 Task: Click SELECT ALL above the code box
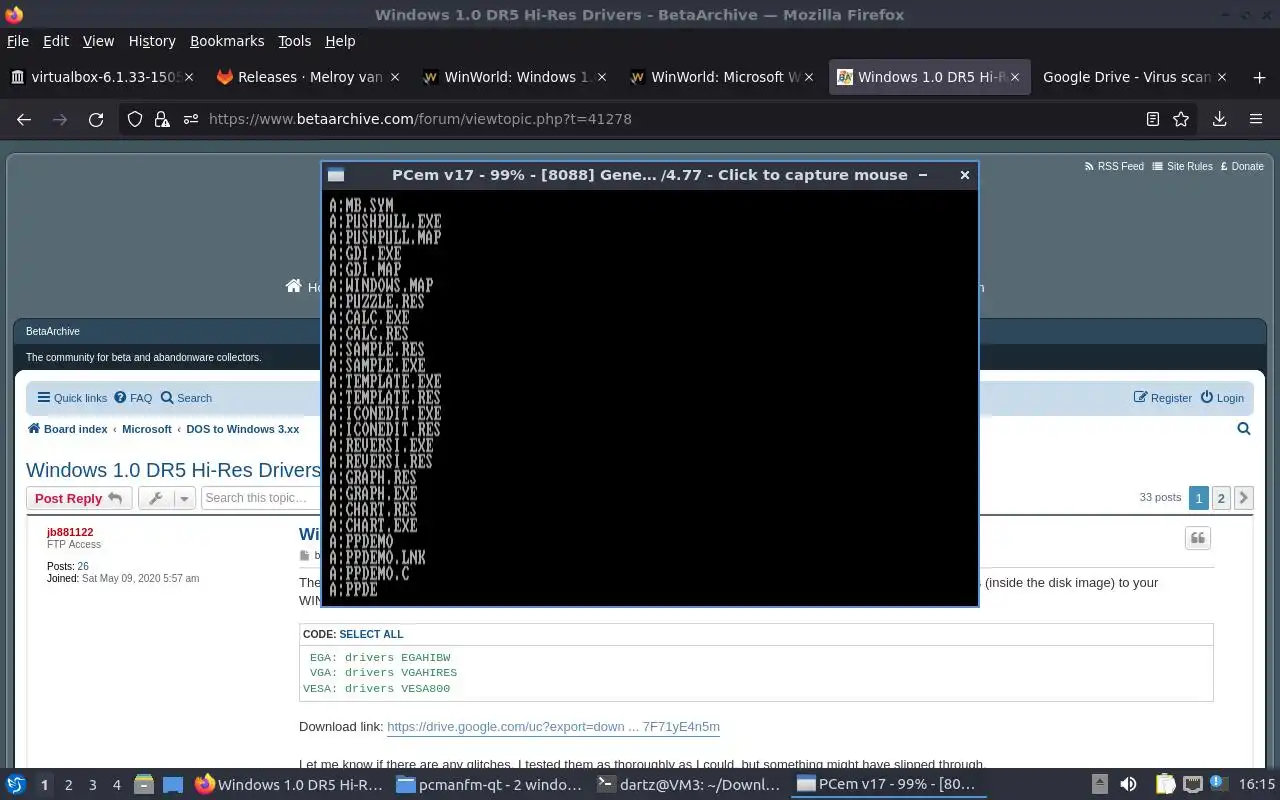tap(371, 634)
